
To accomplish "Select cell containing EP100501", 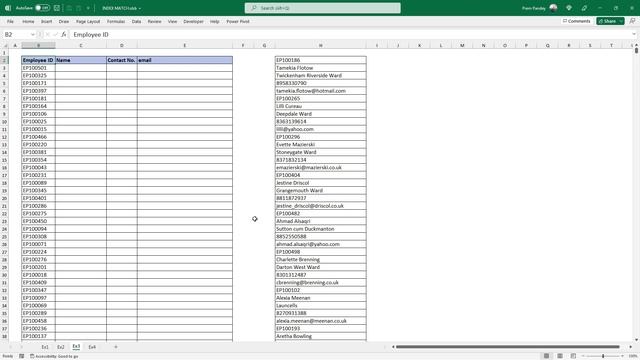I will (38, 68).
